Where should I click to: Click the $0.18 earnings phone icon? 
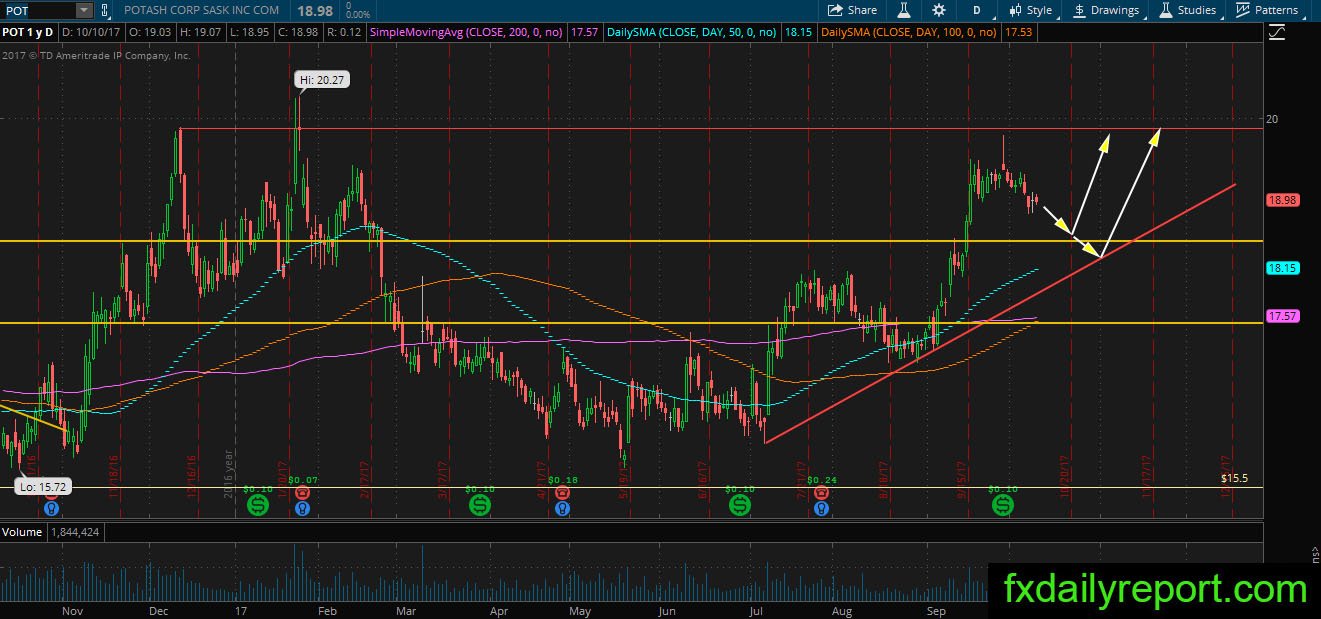(563, 492)
